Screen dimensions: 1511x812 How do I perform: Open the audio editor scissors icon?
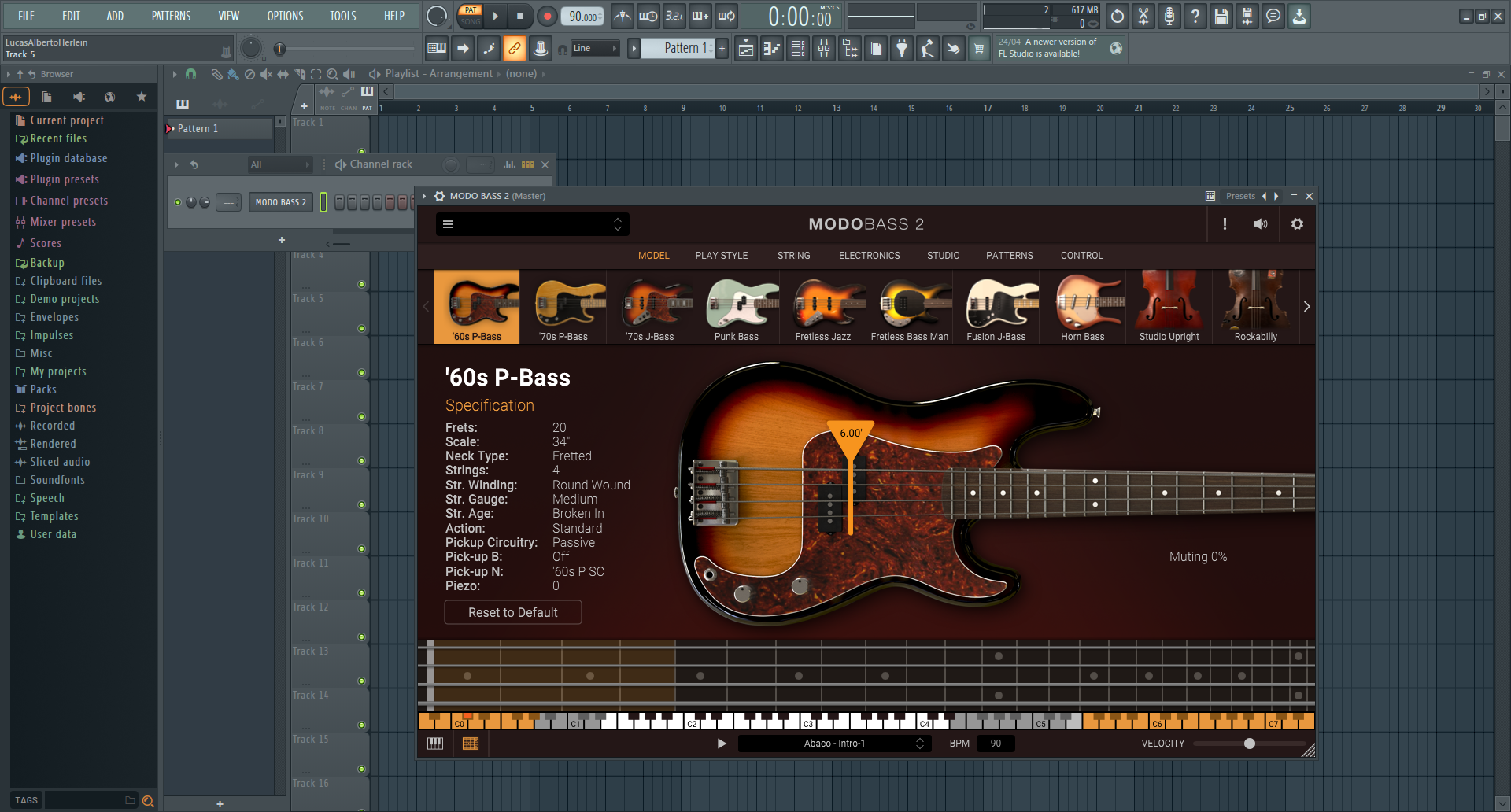tap(1143, 16)
